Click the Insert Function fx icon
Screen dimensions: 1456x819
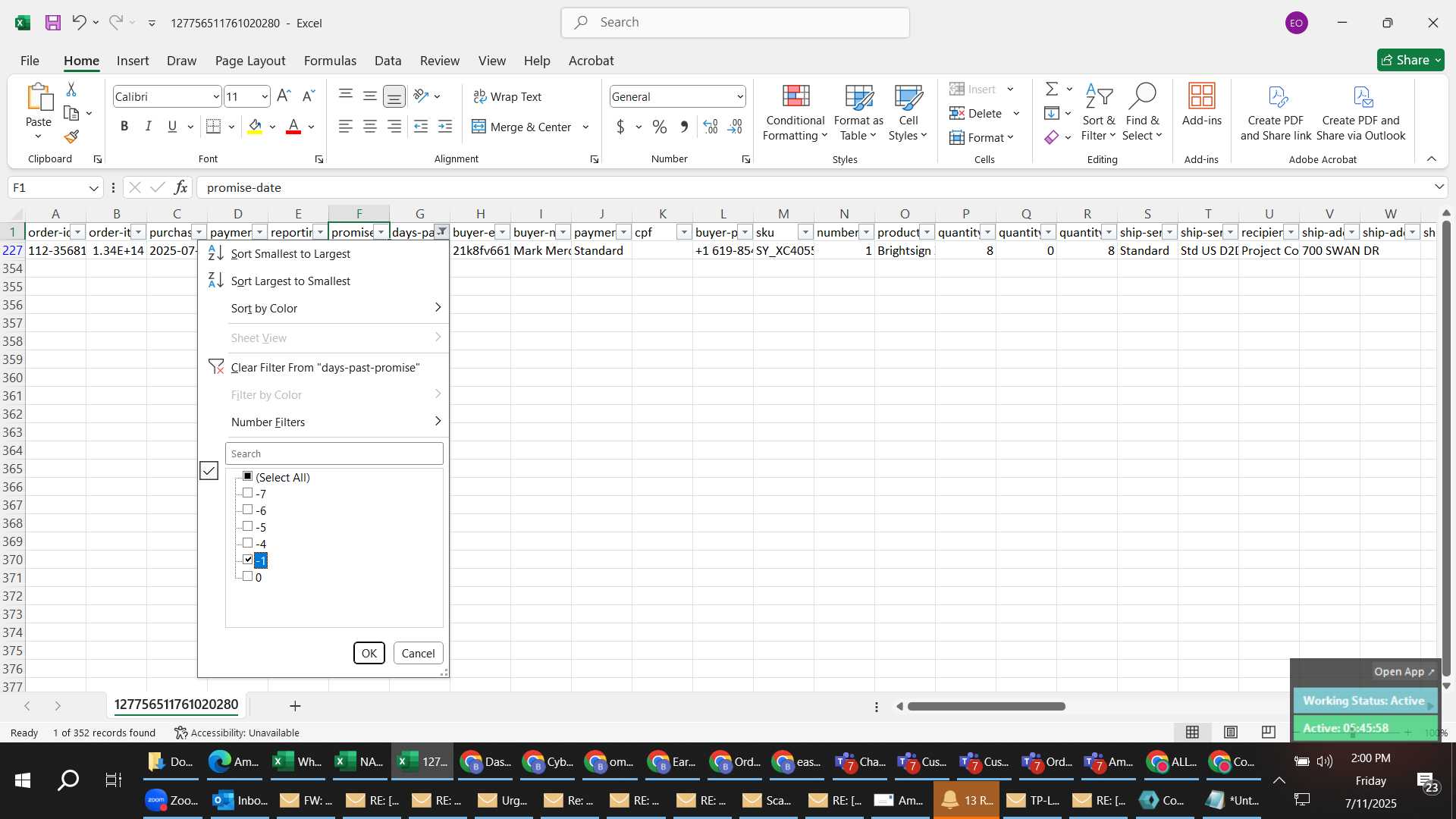point(180,187)
